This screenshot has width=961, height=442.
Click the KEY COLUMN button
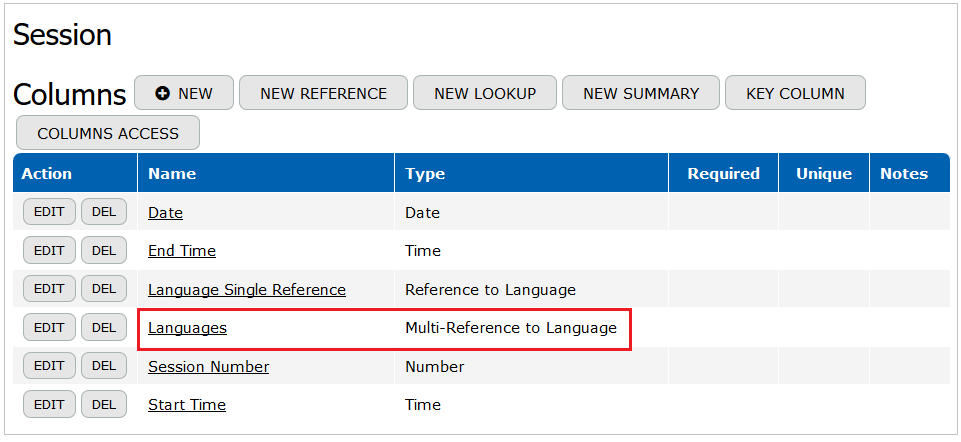795,93
